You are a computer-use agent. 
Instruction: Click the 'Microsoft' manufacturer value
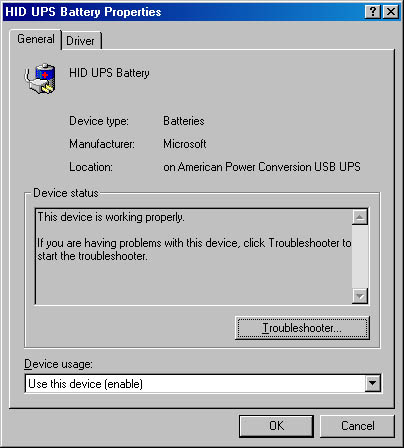tap(185, 144)
